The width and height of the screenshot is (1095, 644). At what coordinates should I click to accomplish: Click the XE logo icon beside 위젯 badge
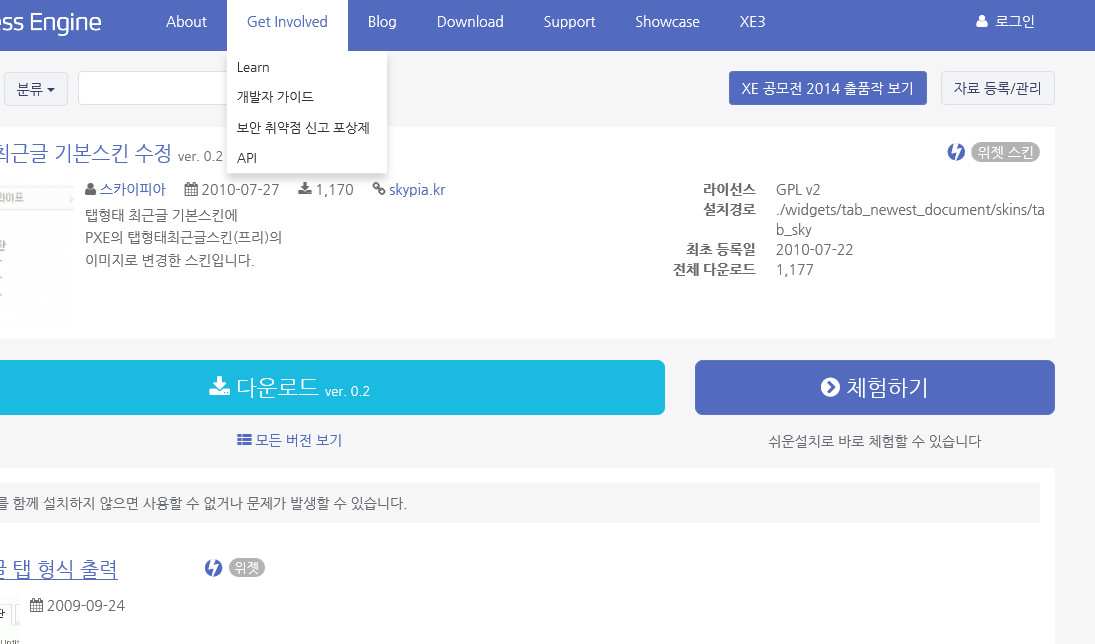click(213, 568)
